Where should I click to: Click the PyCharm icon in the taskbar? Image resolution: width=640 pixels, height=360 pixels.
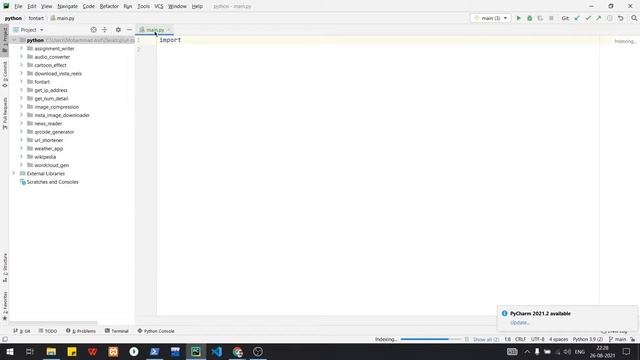tap(196, 351)
